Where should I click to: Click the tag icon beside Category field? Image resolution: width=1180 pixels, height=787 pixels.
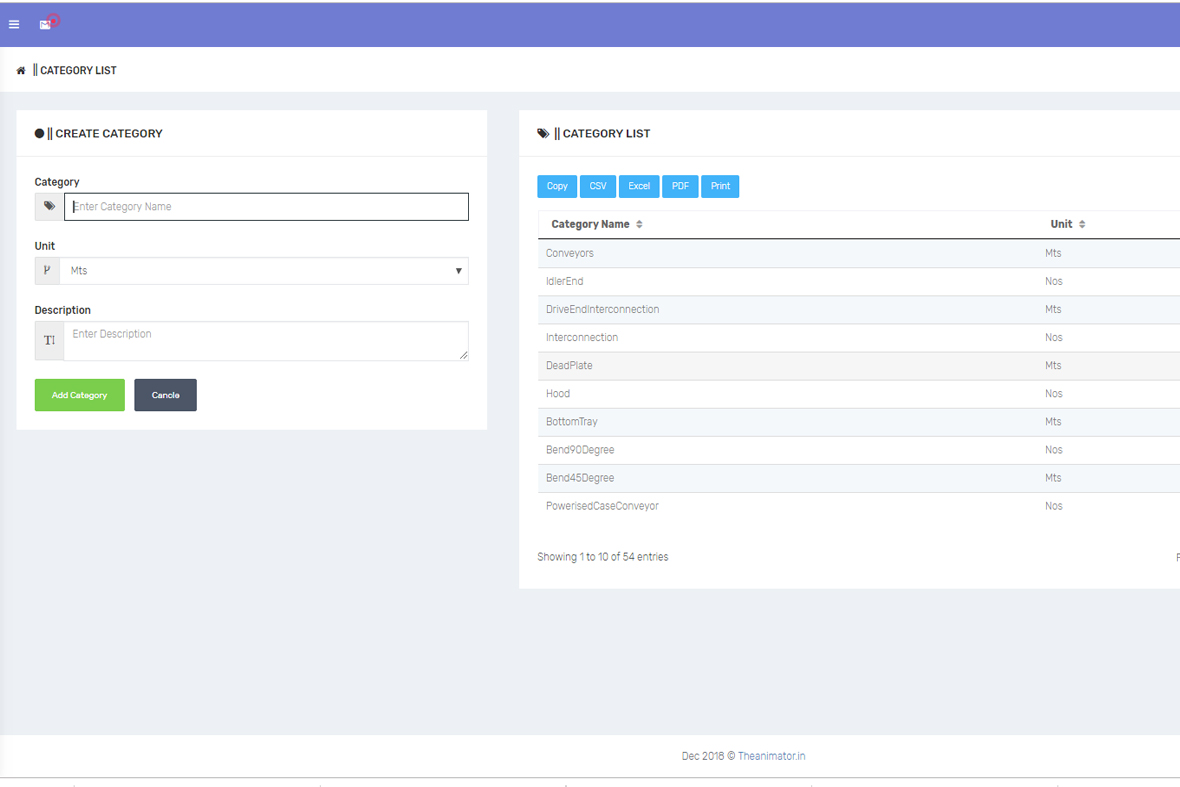(x=49, y=207)
